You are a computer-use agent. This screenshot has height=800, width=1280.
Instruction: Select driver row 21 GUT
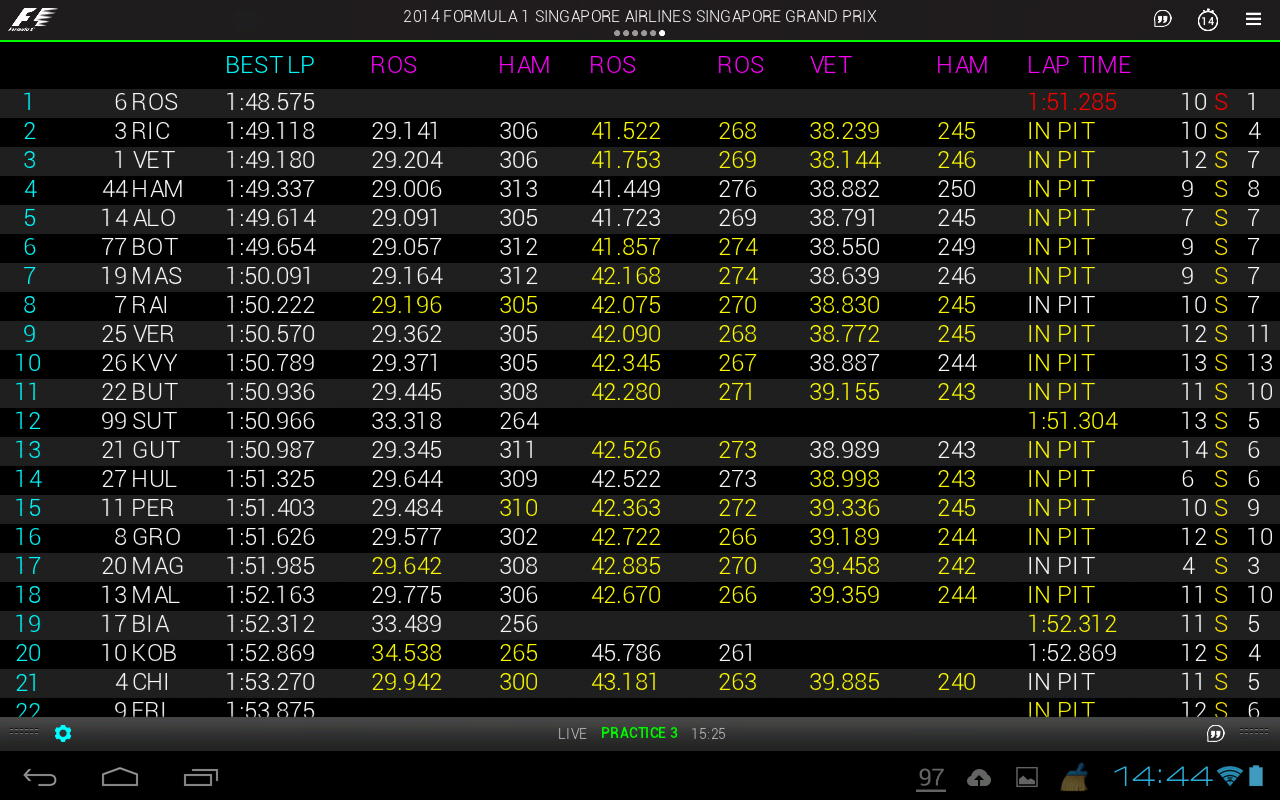(x=640, y=450)
